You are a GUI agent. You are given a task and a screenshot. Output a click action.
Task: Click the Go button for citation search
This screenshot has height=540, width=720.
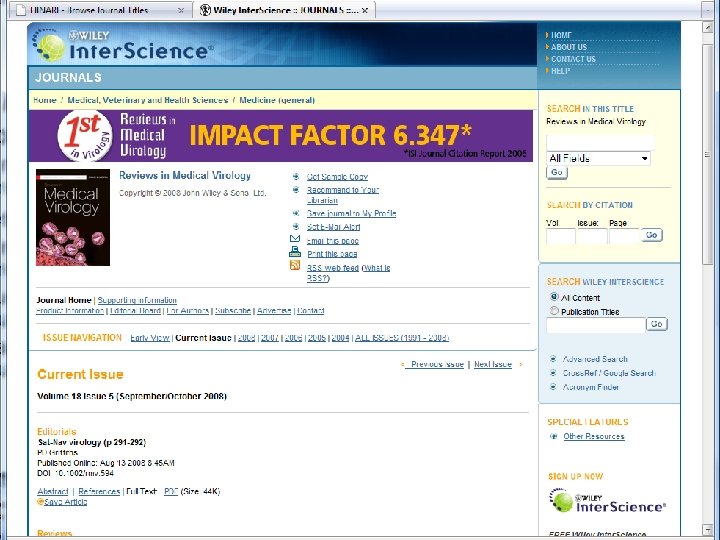coord(652,235)
